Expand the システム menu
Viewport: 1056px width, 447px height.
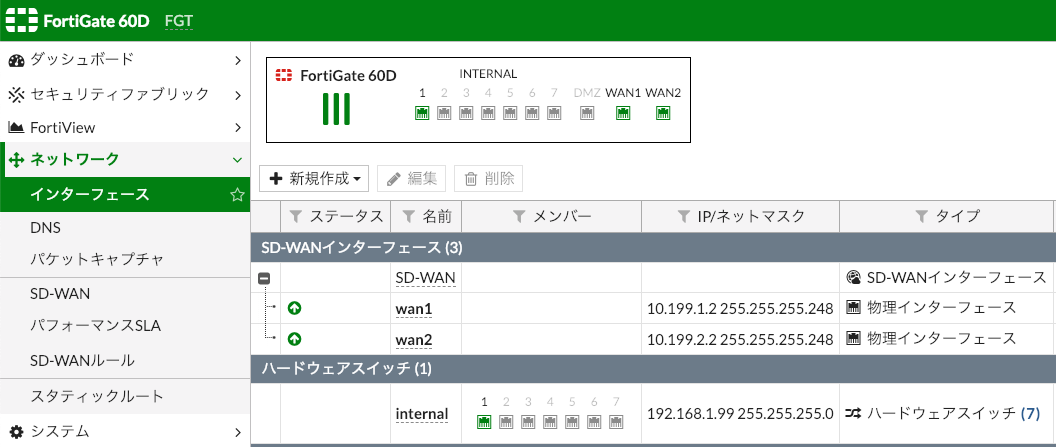coord(238,432)
